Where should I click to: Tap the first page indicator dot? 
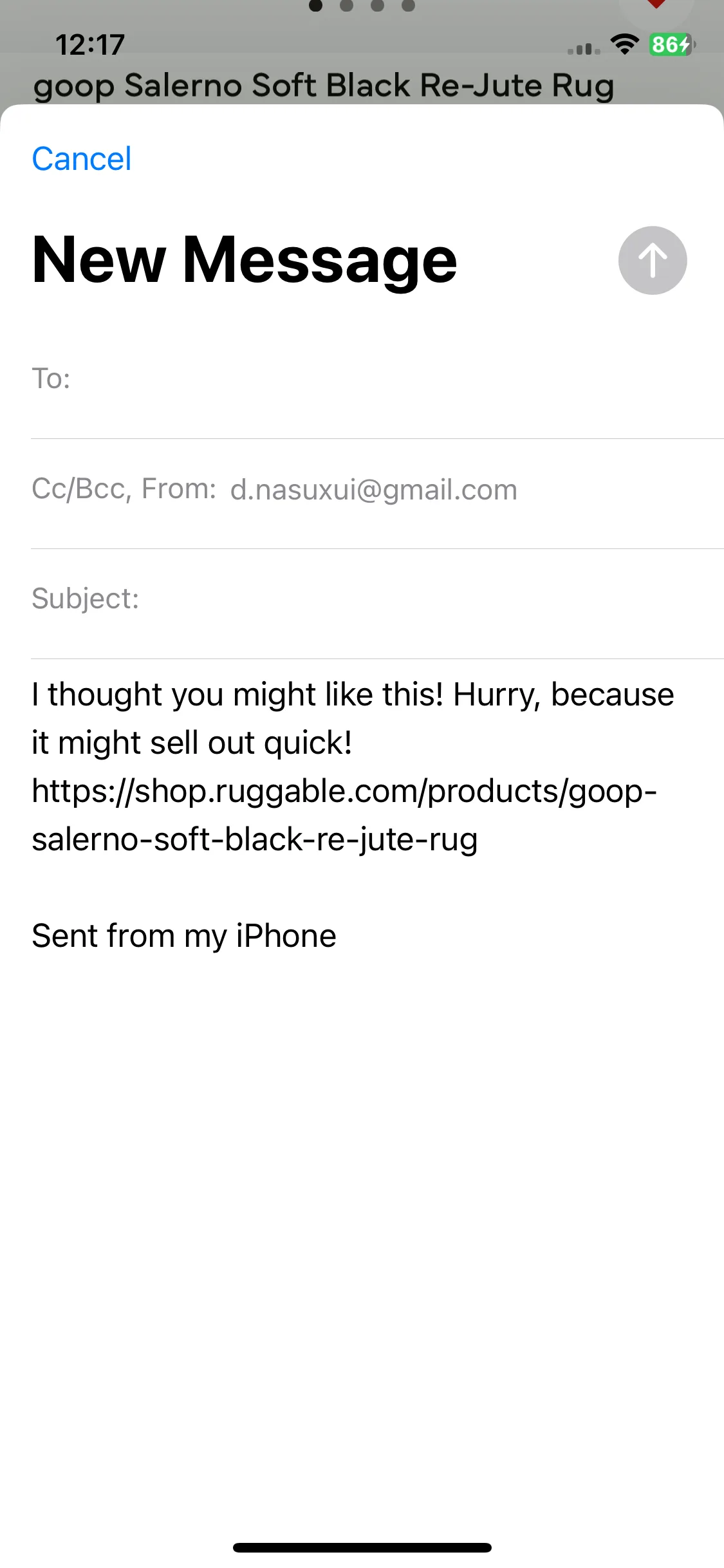coord(316,6)
